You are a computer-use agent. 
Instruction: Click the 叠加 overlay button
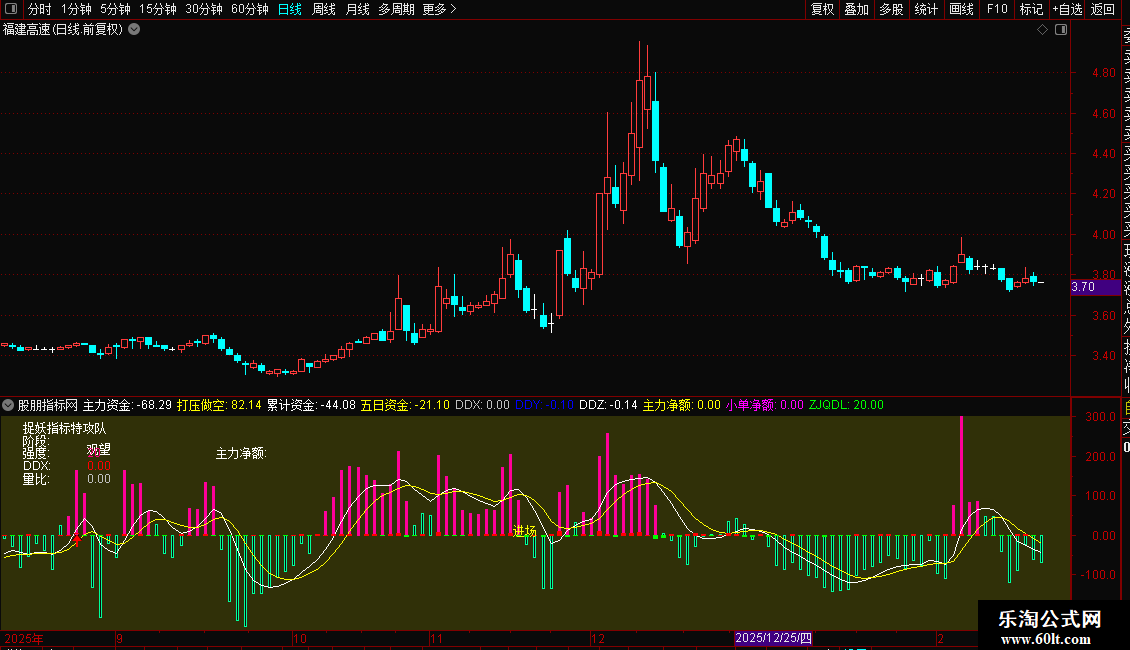[x=857, y=9]
